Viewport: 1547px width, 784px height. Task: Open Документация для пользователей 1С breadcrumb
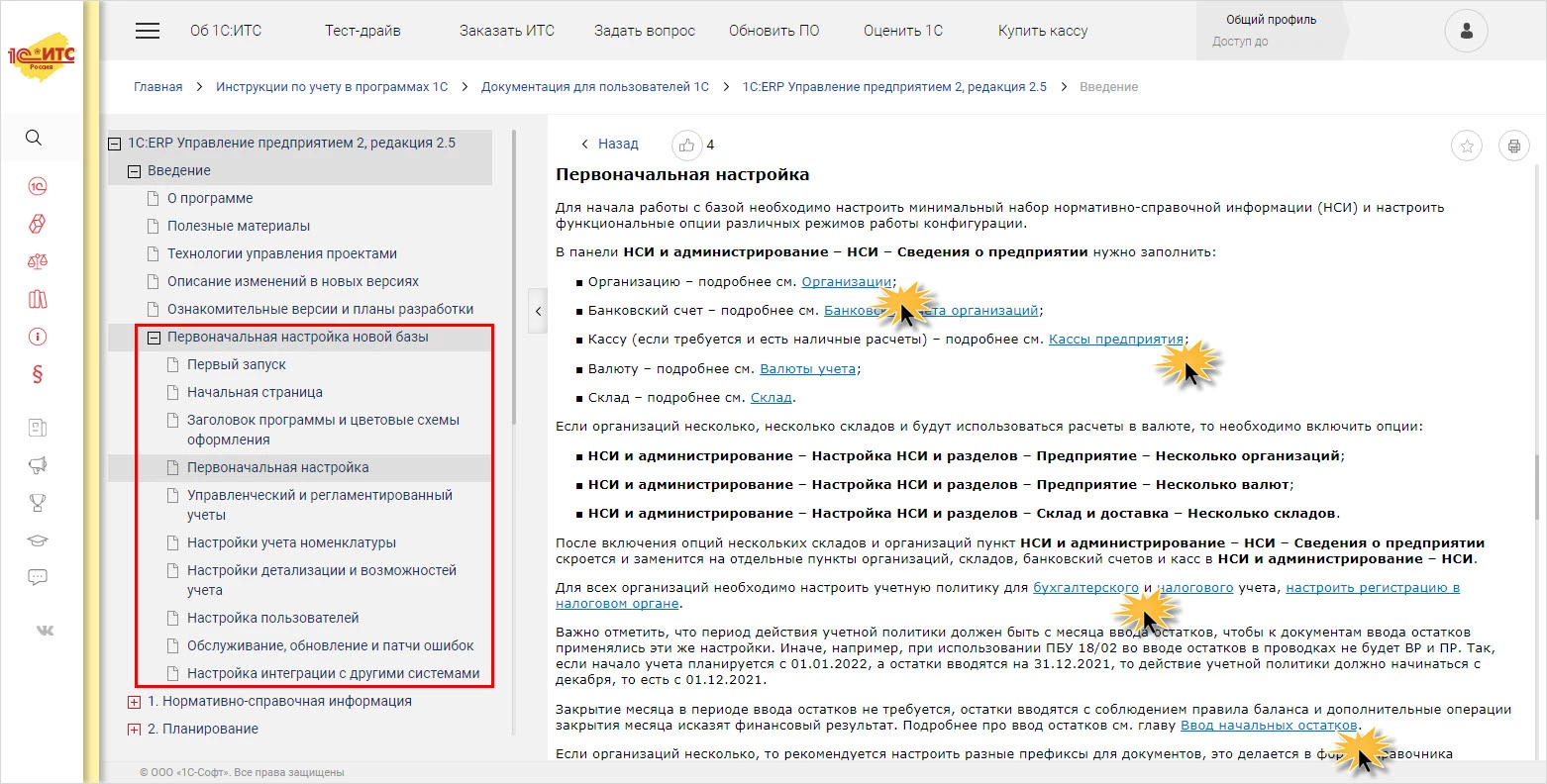pyautogui.click(x=595, y=87)
